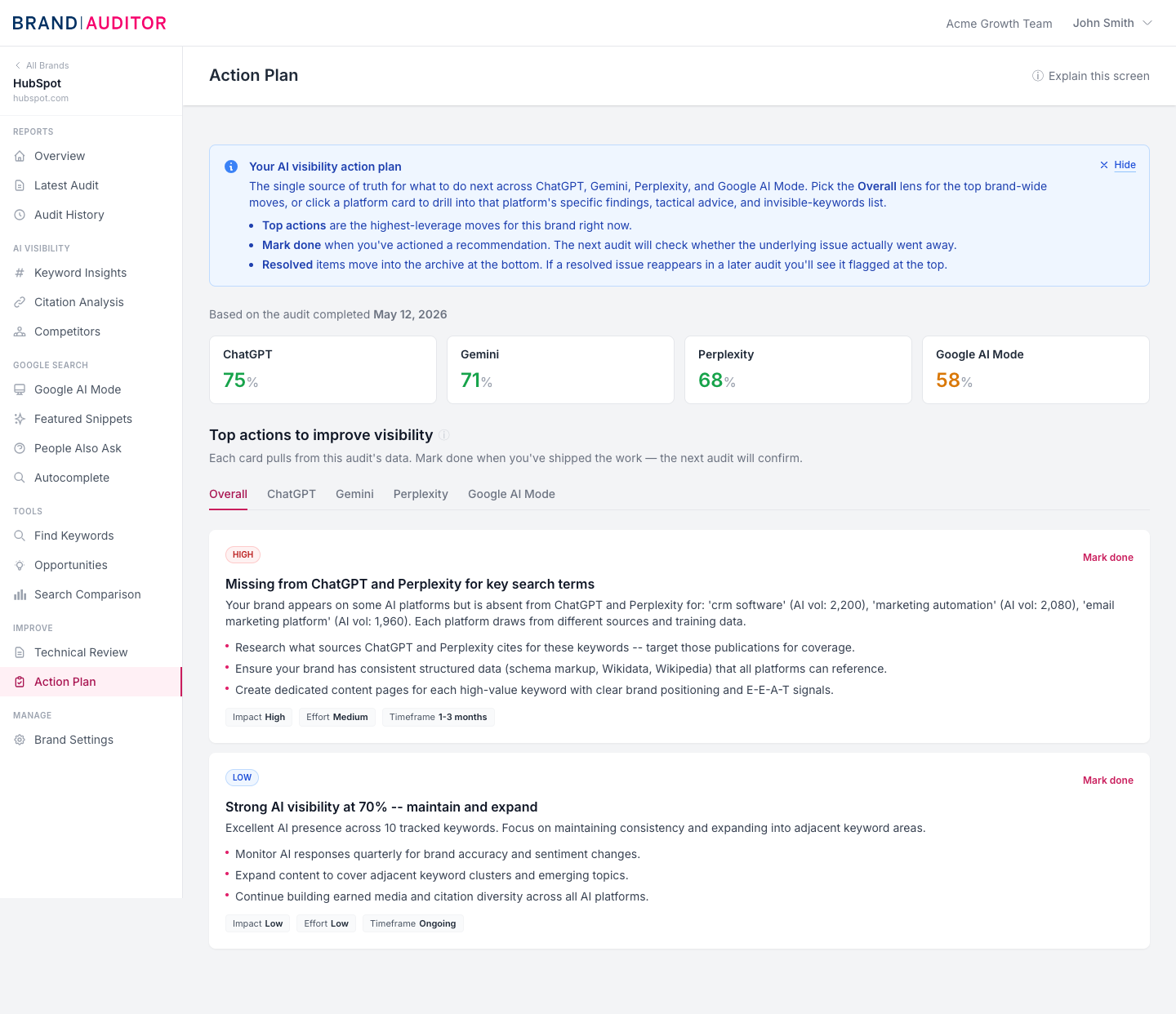The height and width of the screenshot is (1014, 1176).
Task: Open the Gemini 71% platform card
Action: pos(560,370)
